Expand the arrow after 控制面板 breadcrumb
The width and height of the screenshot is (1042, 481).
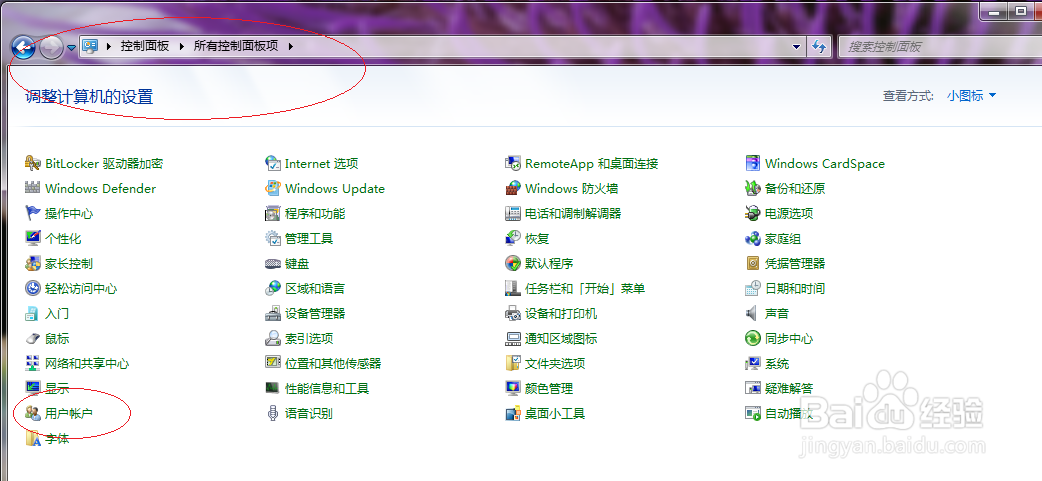point(181,47)
